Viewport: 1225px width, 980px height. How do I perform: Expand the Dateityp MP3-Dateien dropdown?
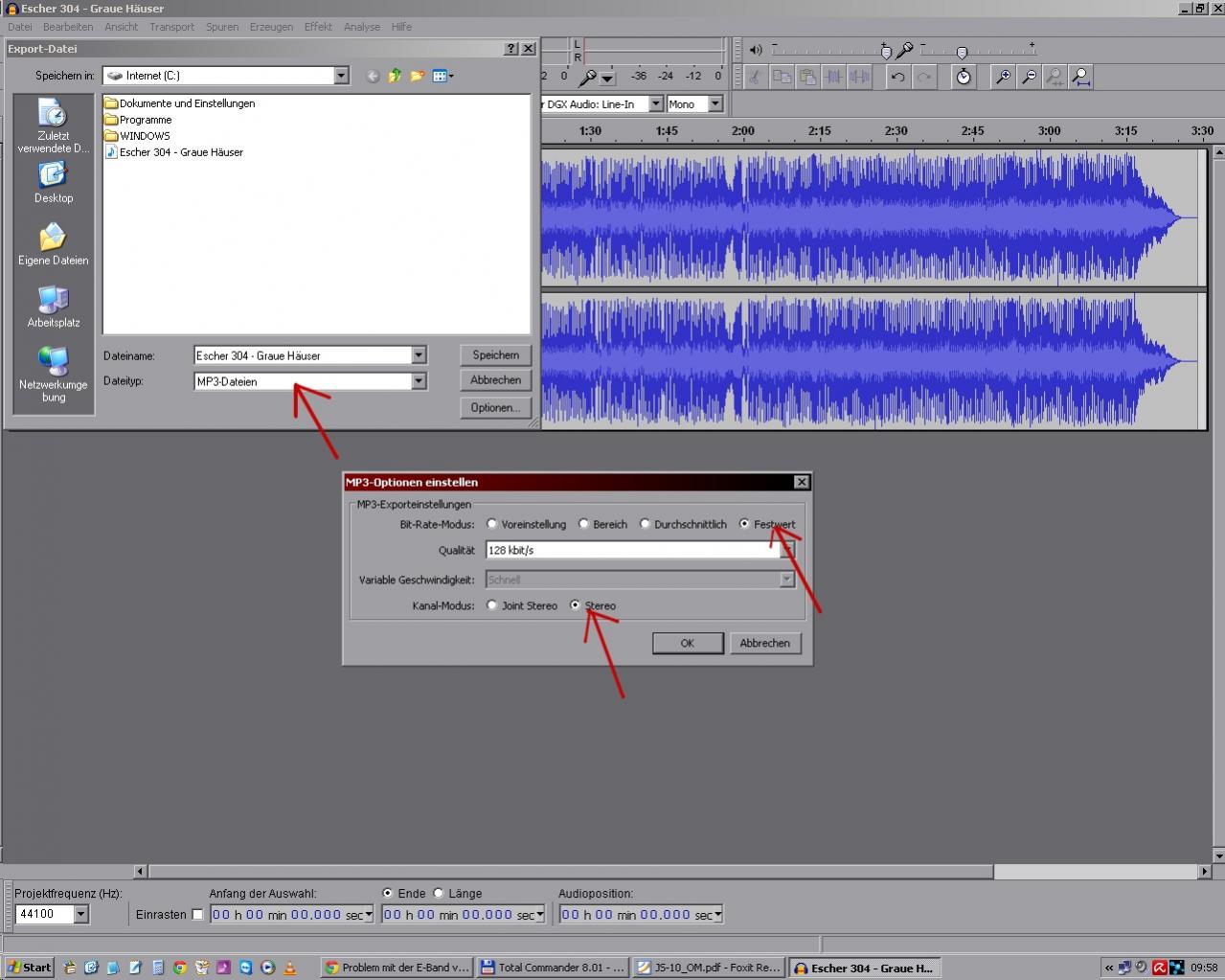[x=419, y=381]
